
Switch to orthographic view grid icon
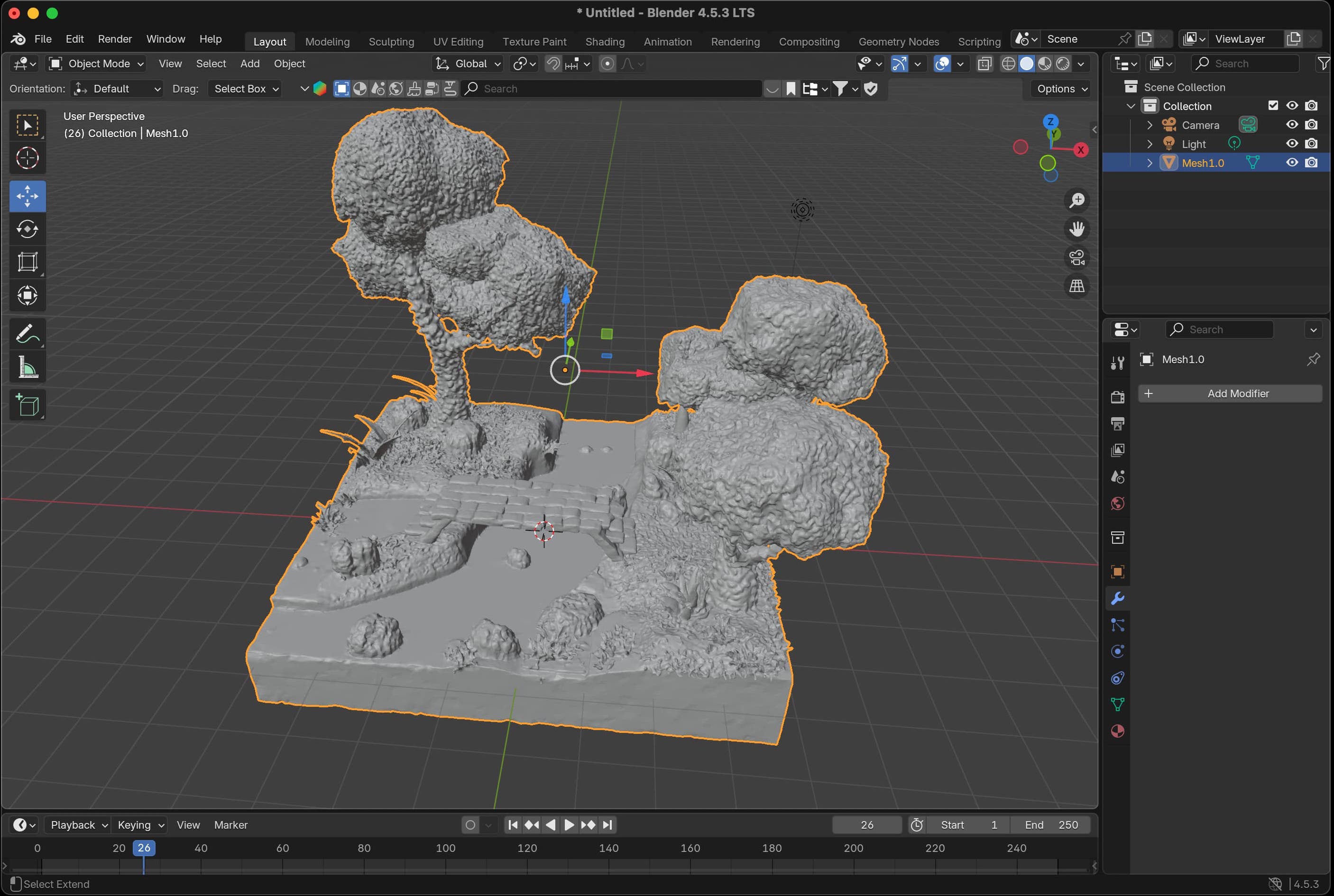click(x=1077, y=286)
